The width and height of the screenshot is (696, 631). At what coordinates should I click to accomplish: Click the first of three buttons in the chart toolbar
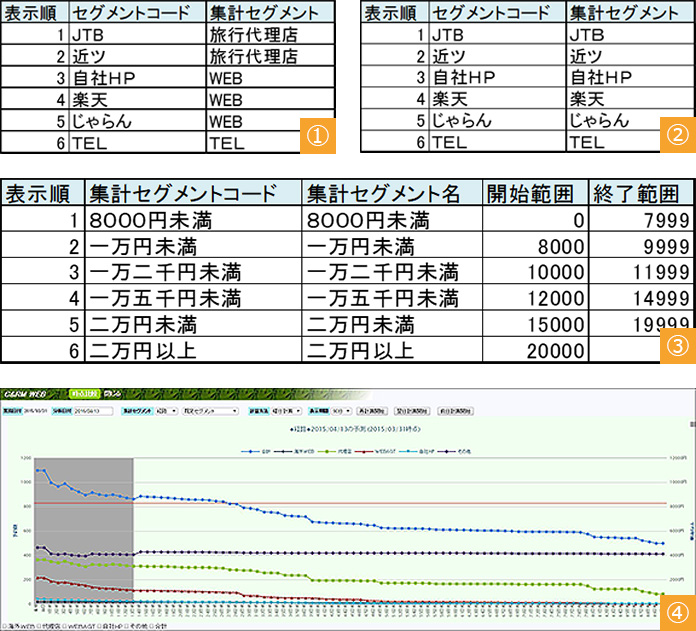coord(372,411)
